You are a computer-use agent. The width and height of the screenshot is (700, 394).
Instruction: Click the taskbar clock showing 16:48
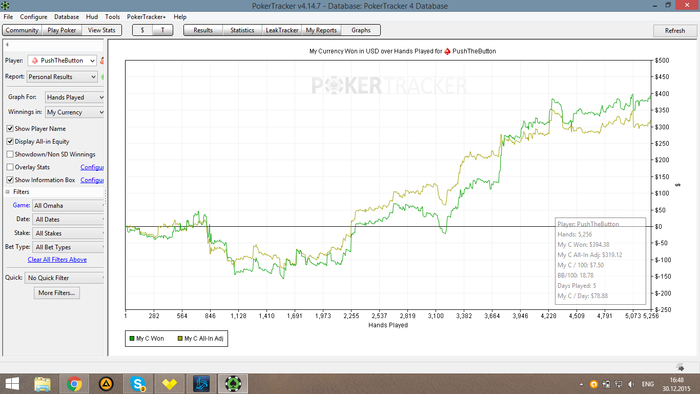677,384
